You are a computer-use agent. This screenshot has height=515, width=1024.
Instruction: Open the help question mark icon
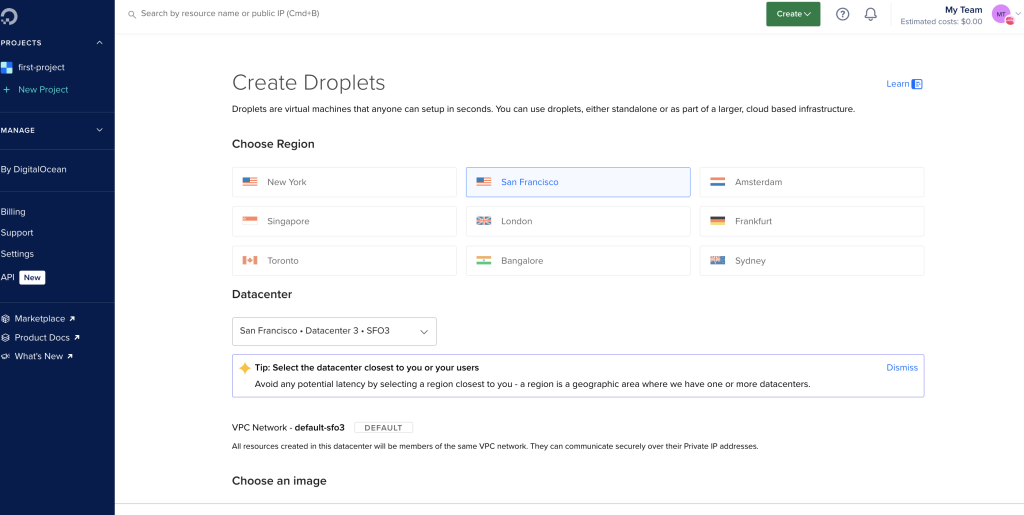tap(842, 14)
